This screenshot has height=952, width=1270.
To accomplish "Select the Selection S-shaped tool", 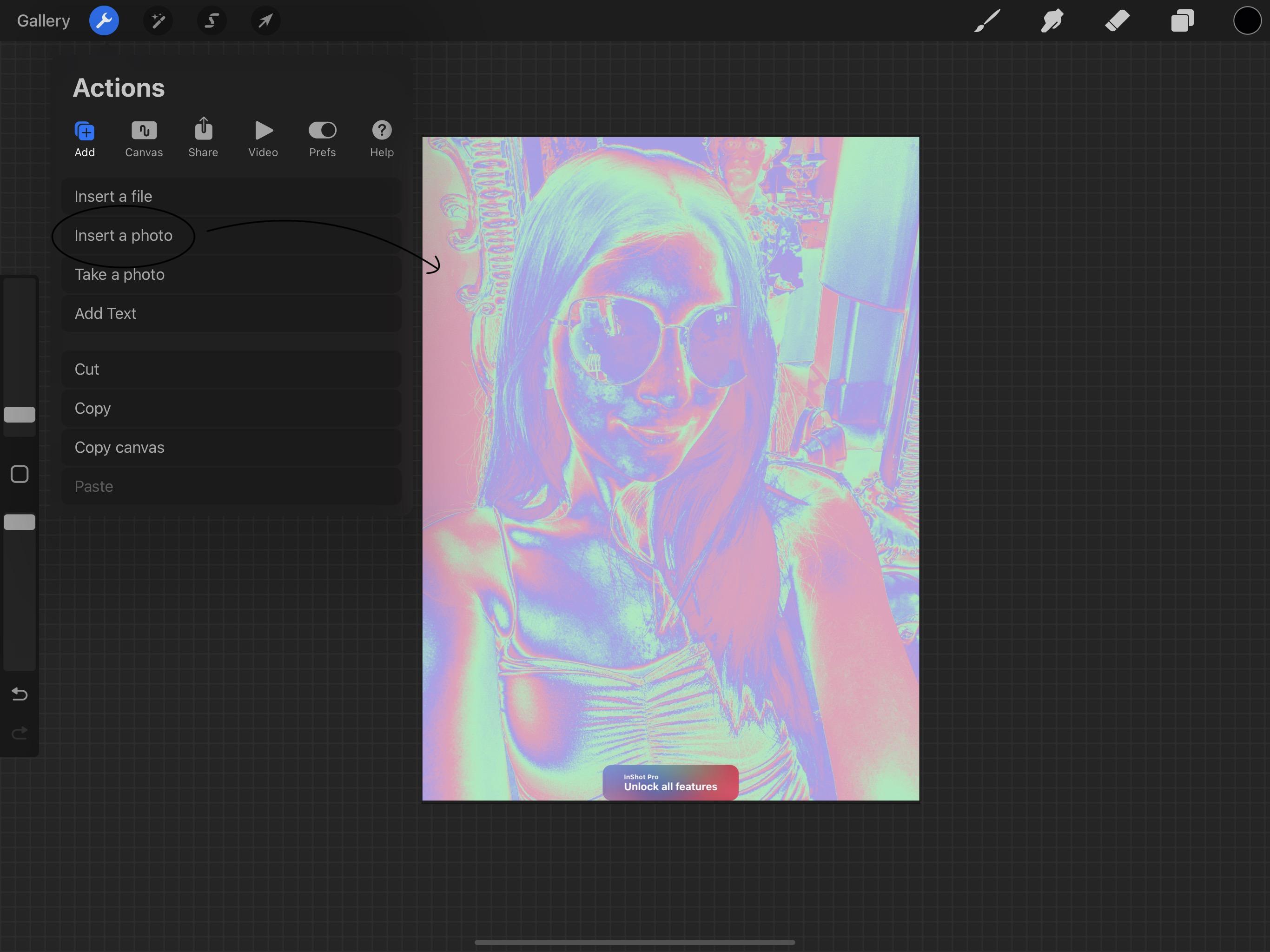I will coord(212,21).
